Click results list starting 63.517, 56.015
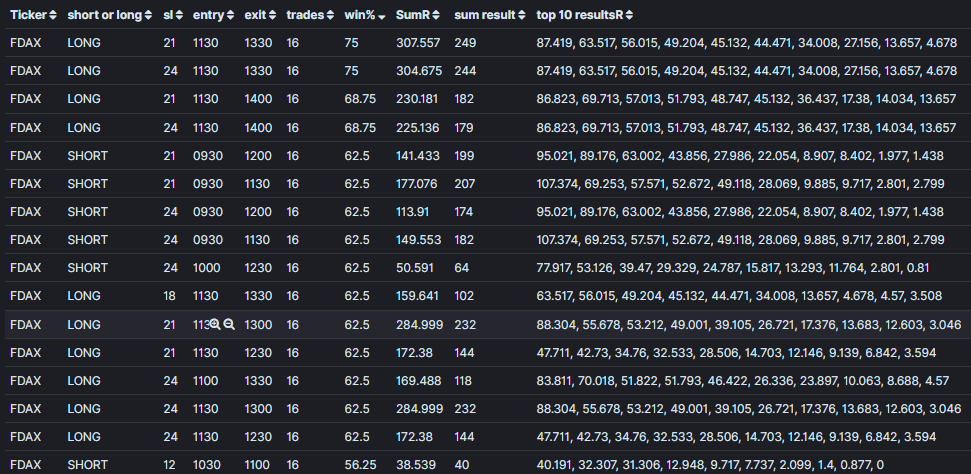This screenshot has width=971, height=474. tap(739, 296)
